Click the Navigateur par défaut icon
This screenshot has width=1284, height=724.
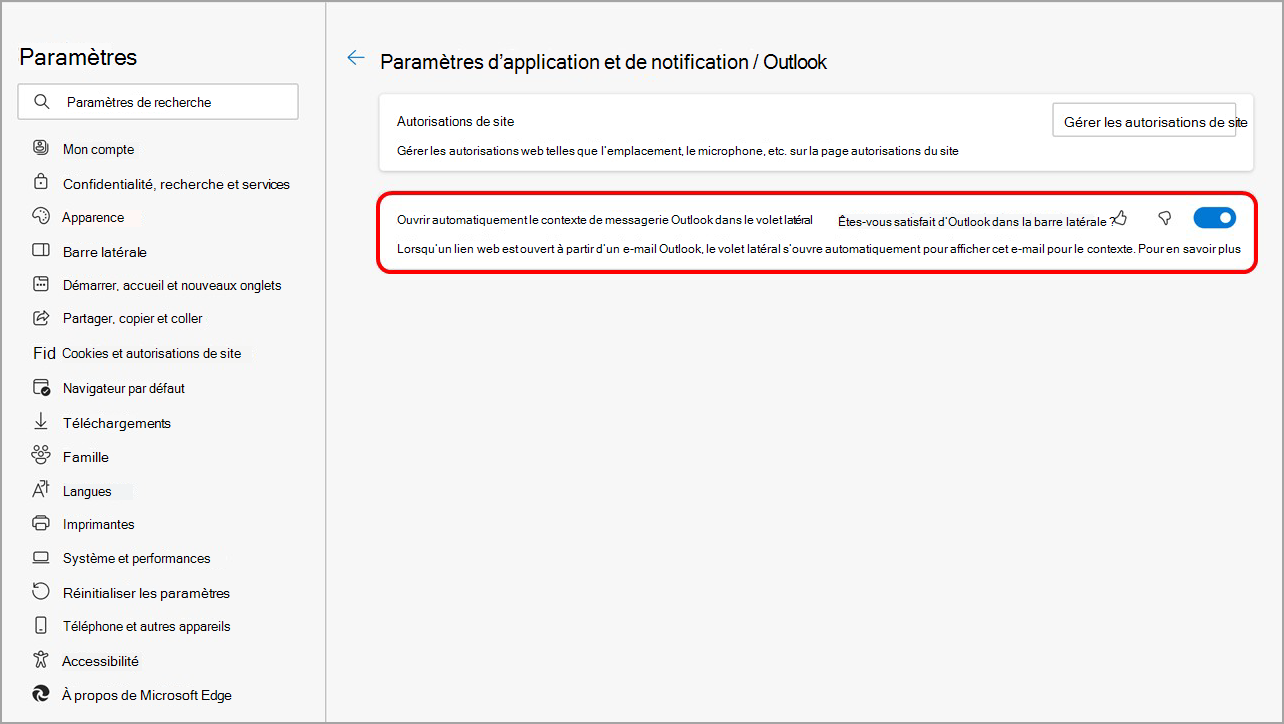point(41,387)
